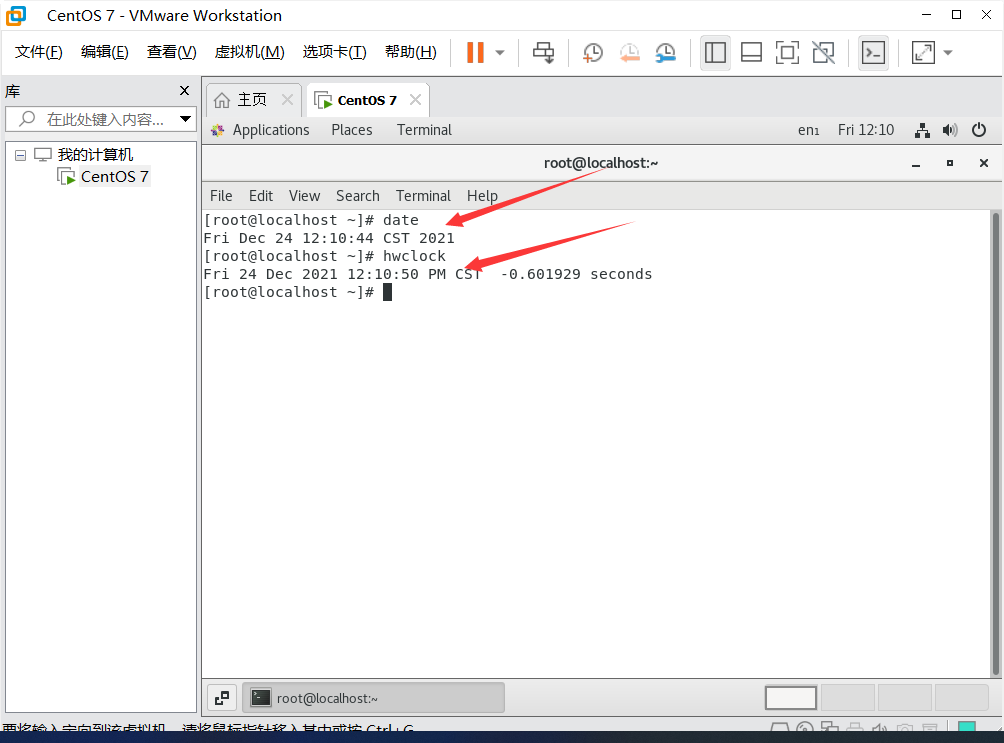Click the volume speaker icon
This screenshot has height=743, width=1004.
(950, 131)
